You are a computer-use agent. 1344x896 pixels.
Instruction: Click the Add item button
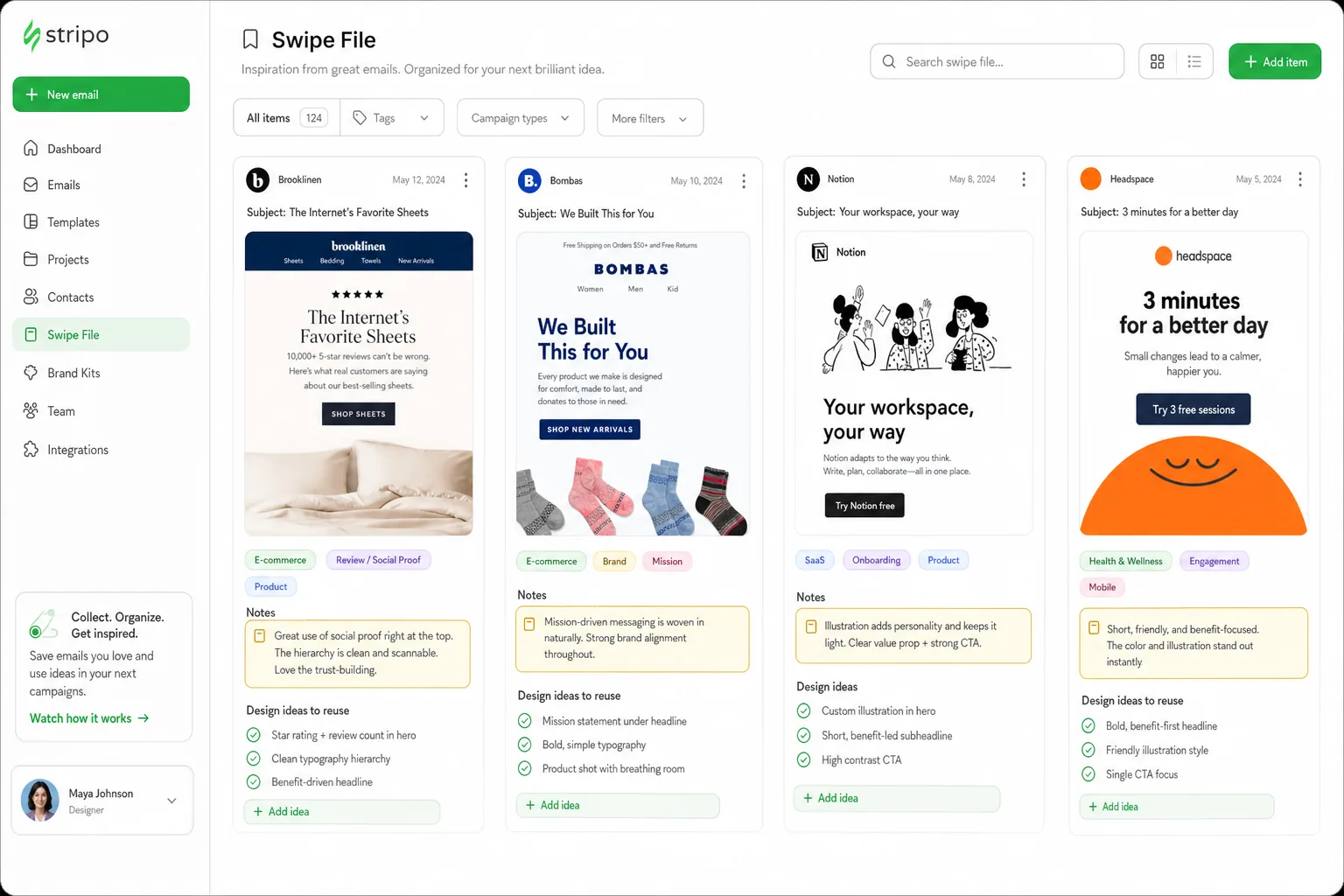pos(1275,61)
